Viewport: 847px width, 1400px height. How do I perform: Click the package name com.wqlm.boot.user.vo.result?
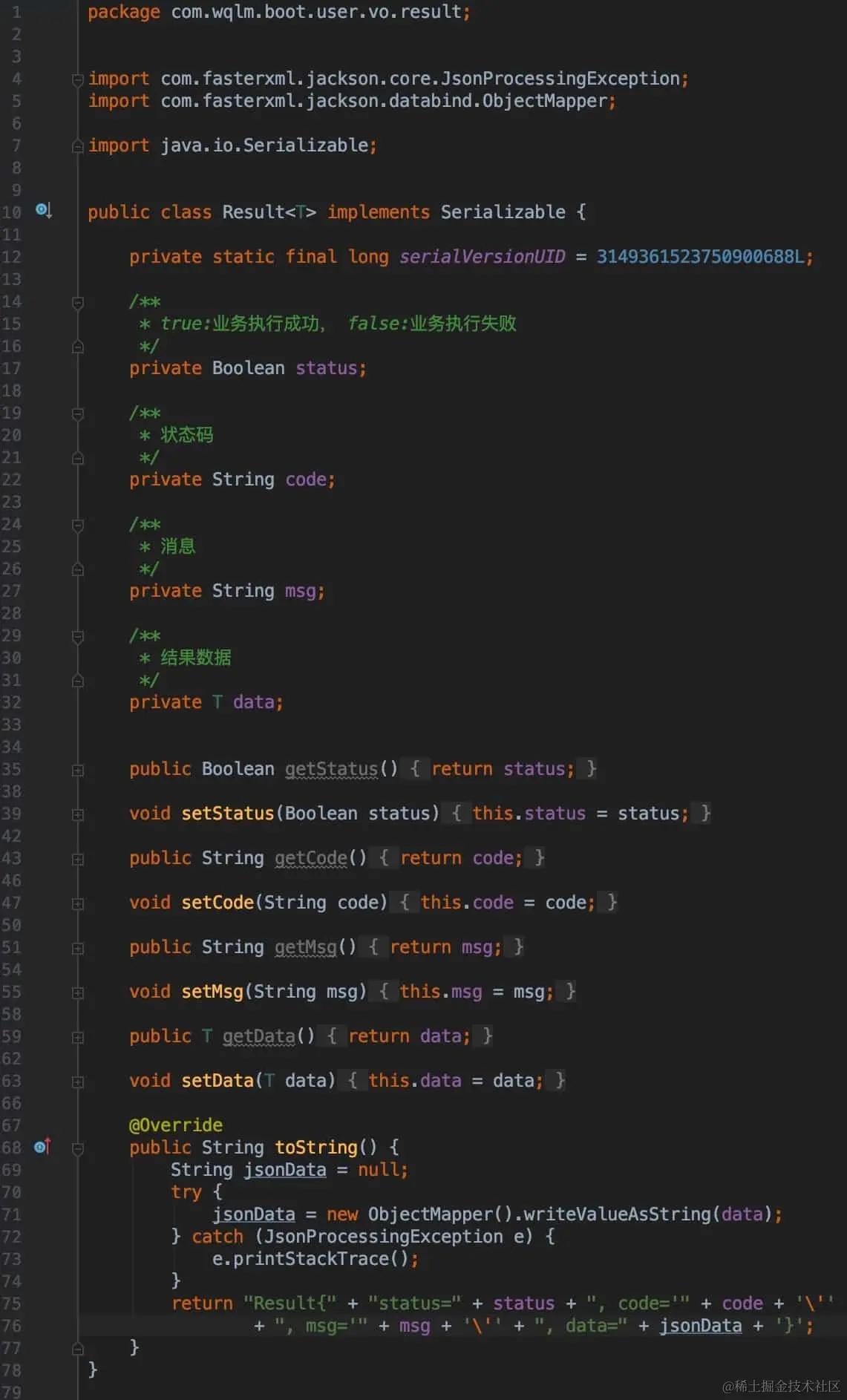pyautogui.click(x=316, y=12)
